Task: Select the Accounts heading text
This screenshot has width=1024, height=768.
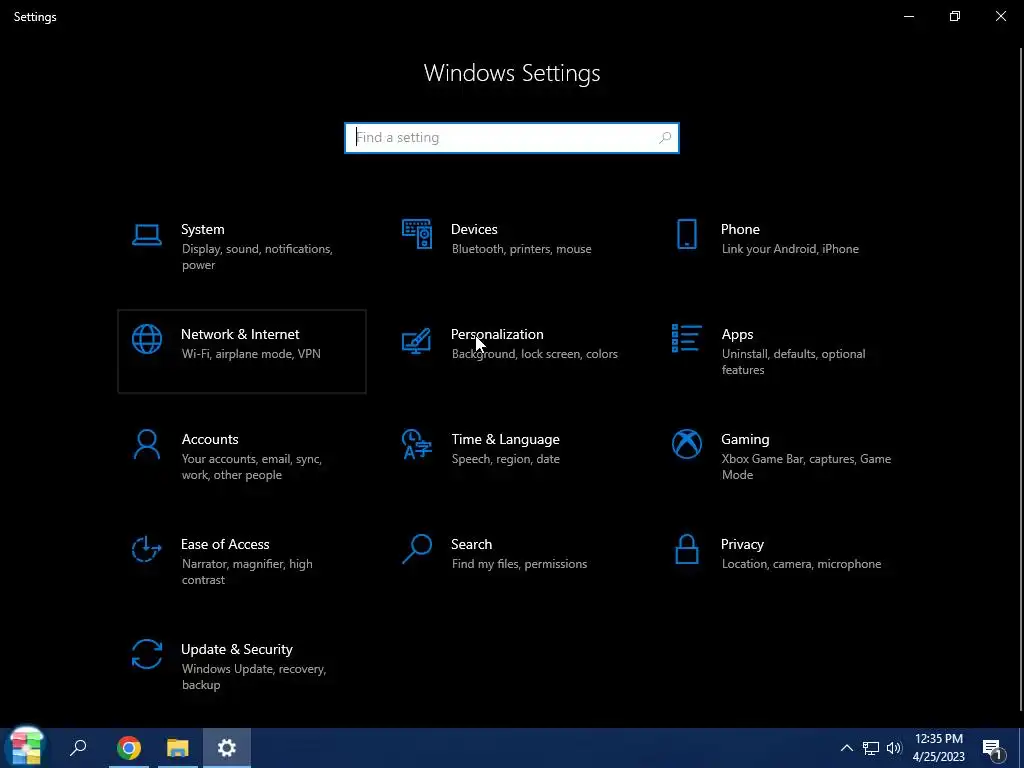Action: pos(210,440)
